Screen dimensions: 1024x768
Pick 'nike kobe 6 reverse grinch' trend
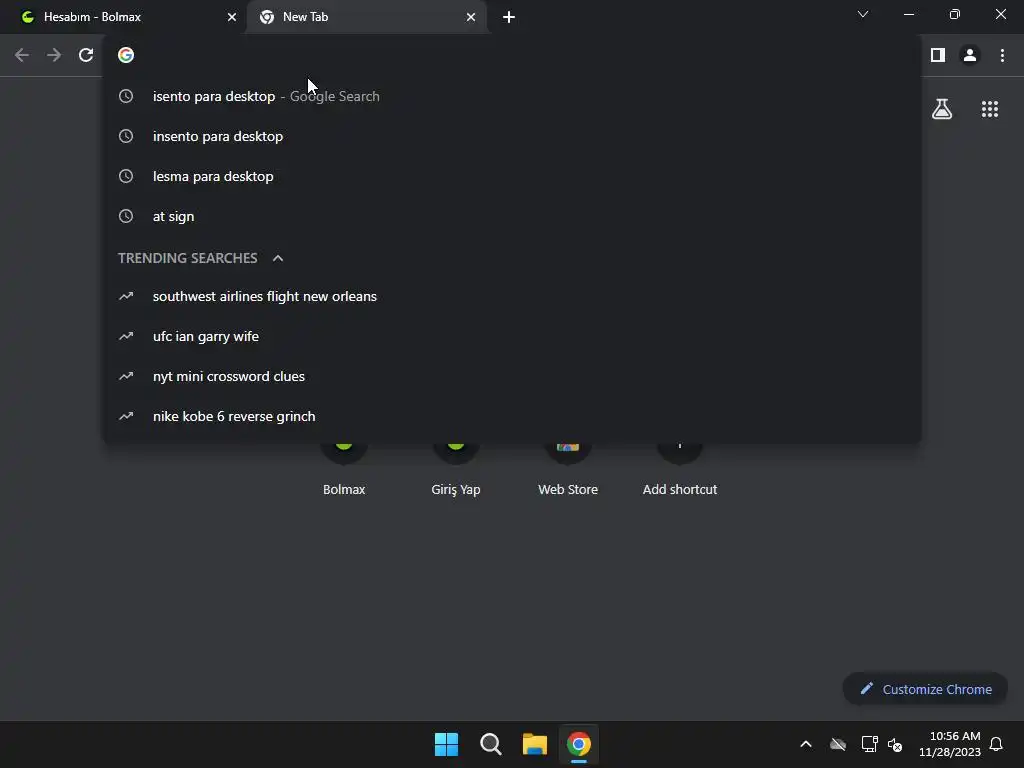tap(512, 416)
